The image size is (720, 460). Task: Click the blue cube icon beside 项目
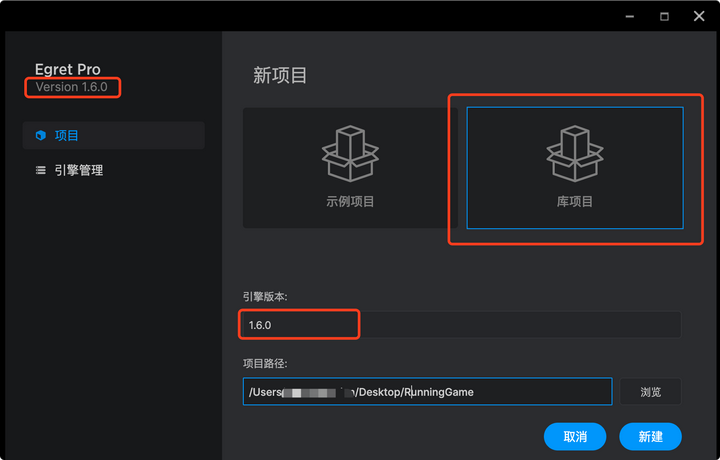[x=41, y=135]
